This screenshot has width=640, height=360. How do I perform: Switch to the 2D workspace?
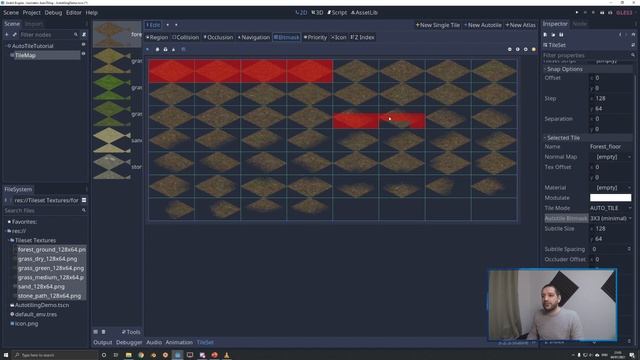click(x=301, y=13)
